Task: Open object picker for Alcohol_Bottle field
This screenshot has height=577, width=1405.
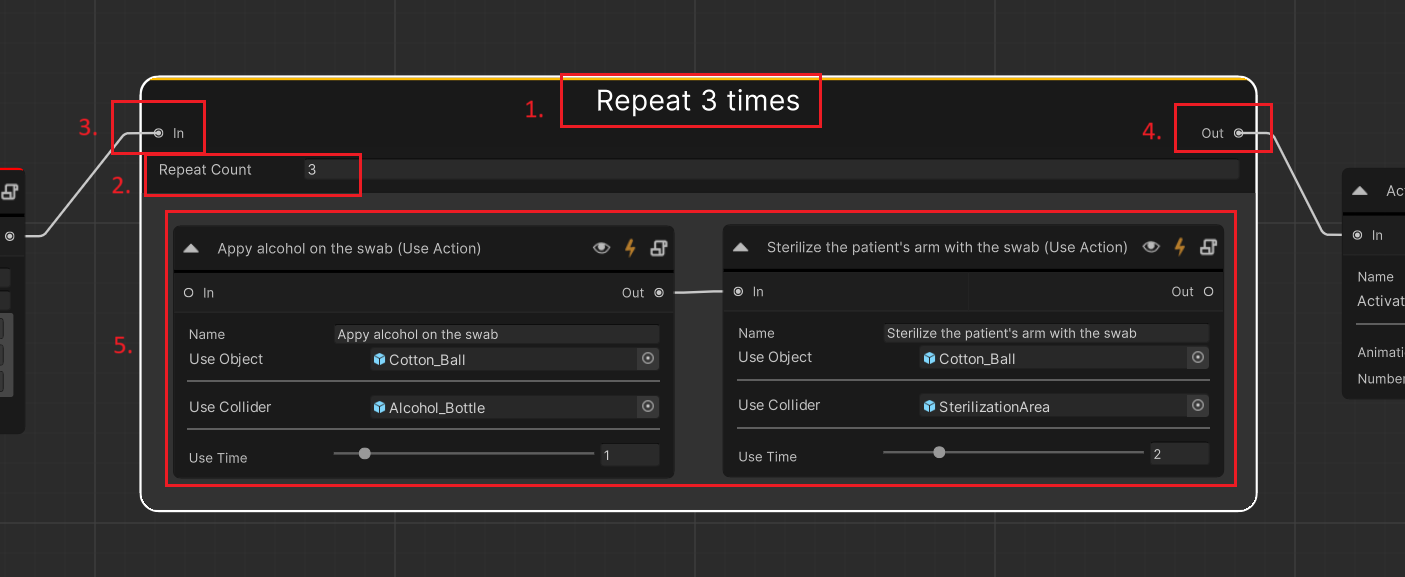Action: pos(648,406)
